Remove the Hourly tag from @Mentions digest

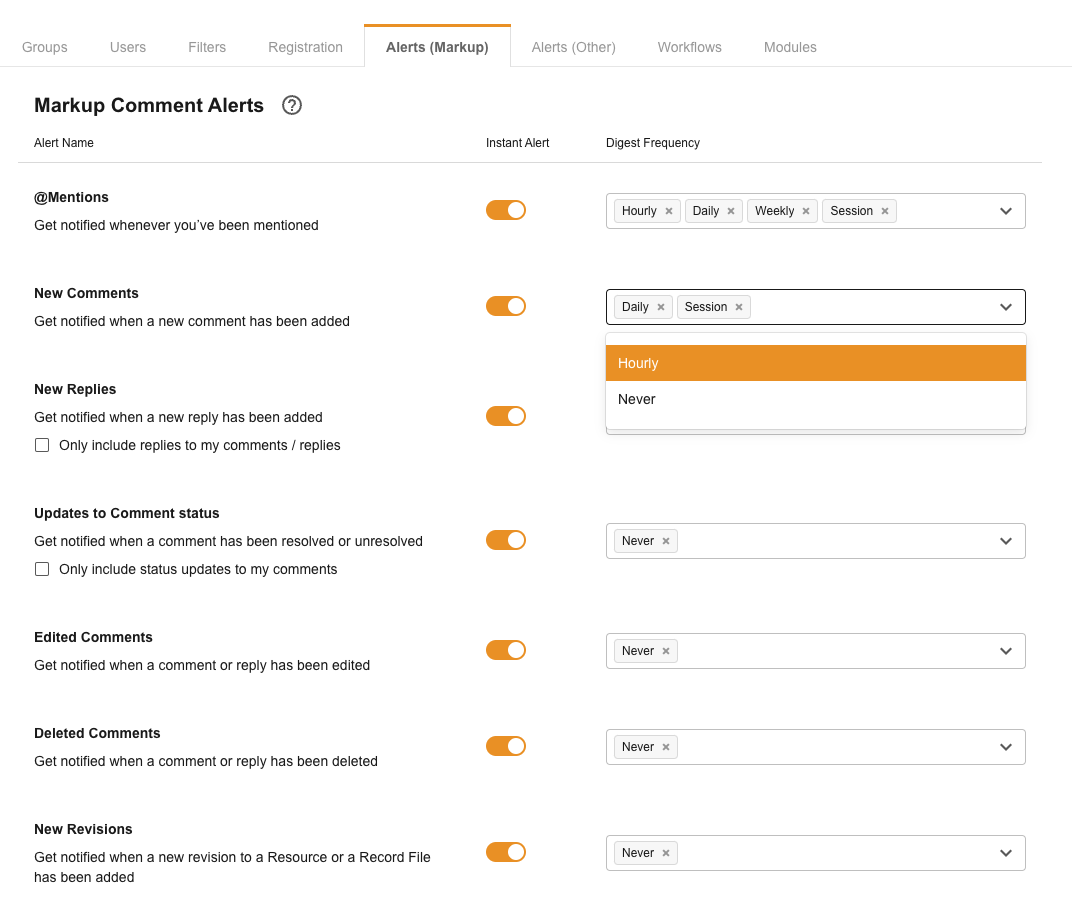coord(669,211)
